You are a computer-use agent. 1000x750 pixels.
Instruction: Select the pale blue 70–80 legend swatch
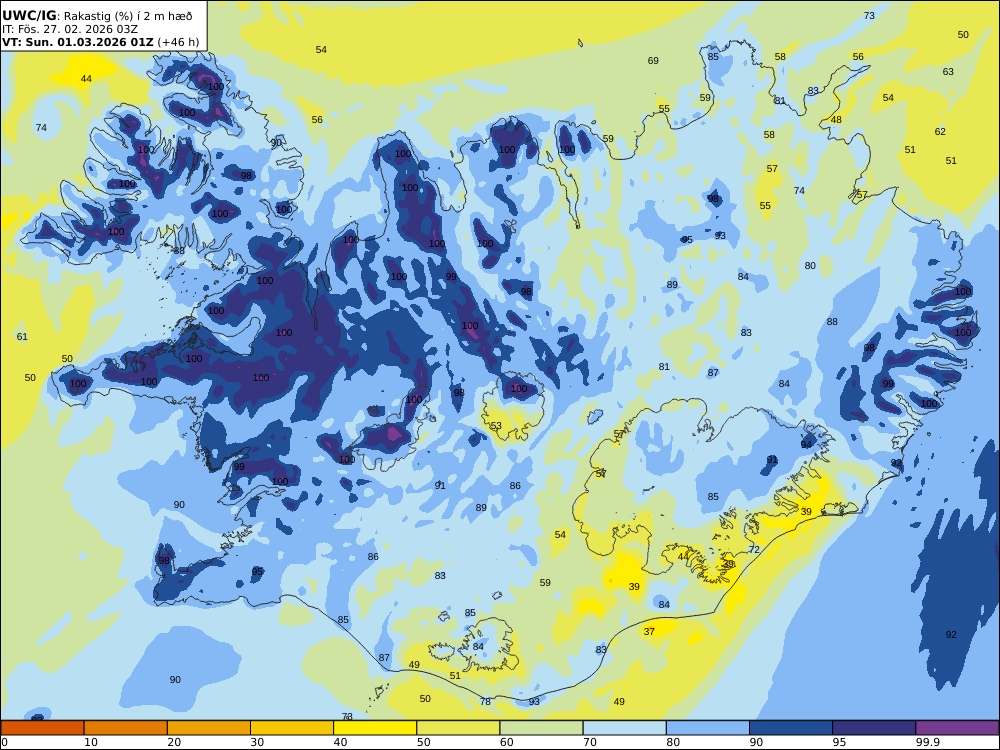[x=624, y=728]
